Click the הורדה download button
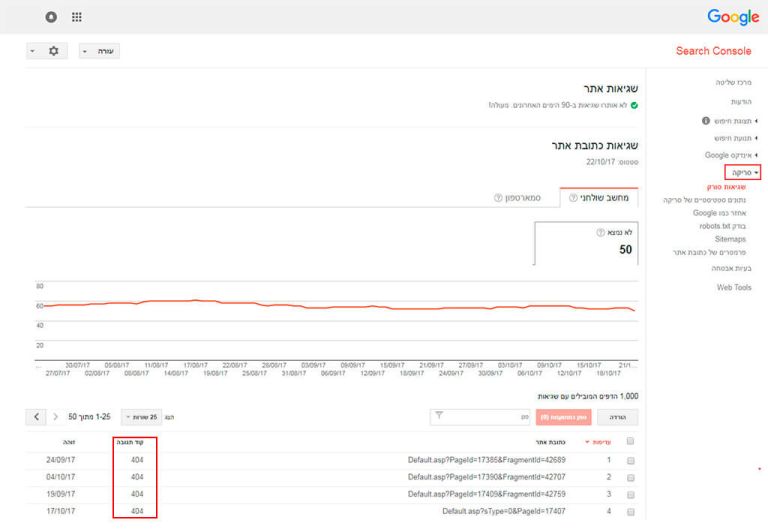Viewport: 768px width, 532px height. point(618,417)
